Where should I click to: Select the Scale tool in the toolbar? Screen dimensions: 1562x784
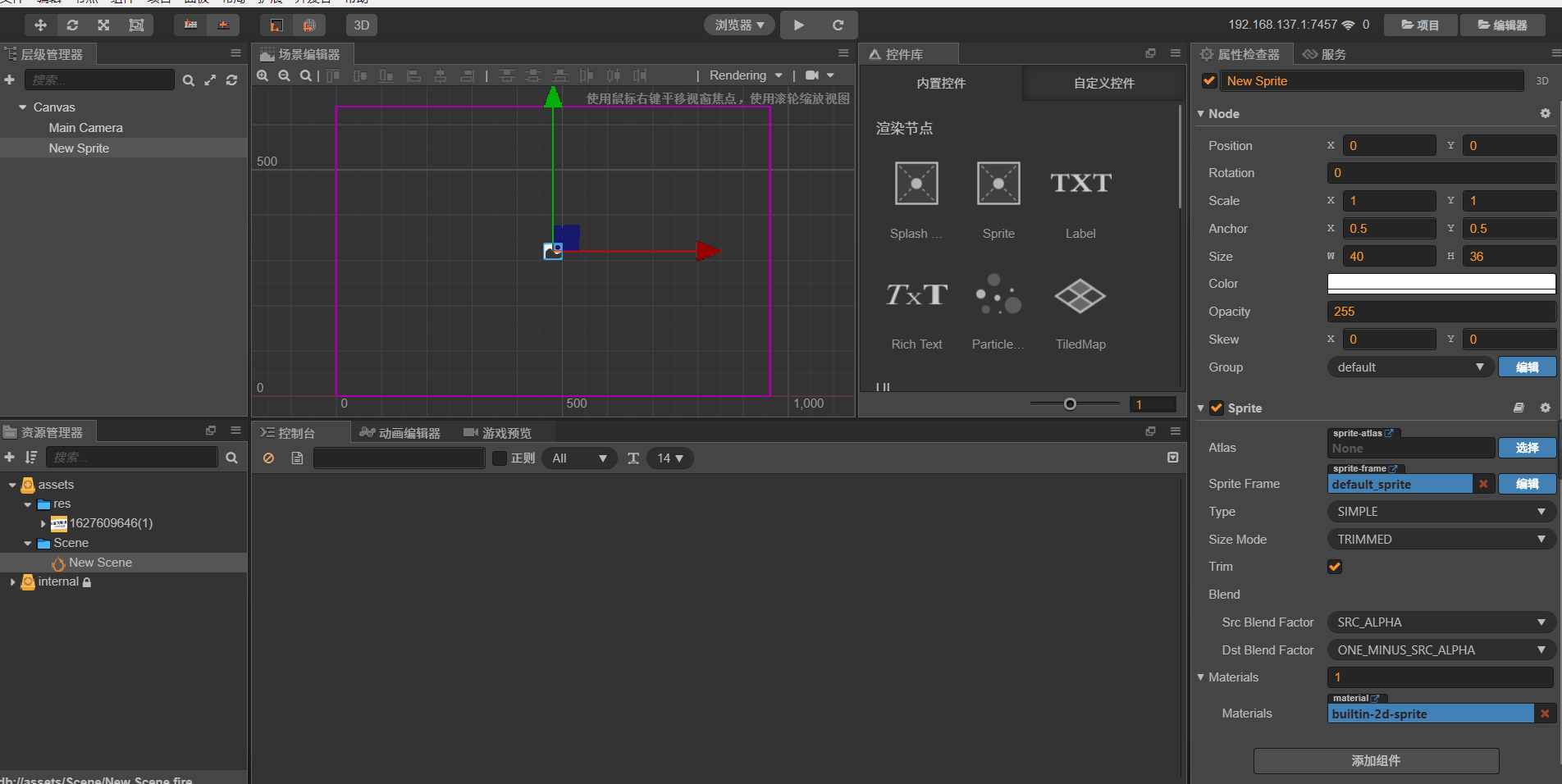(x=103, y=25)
